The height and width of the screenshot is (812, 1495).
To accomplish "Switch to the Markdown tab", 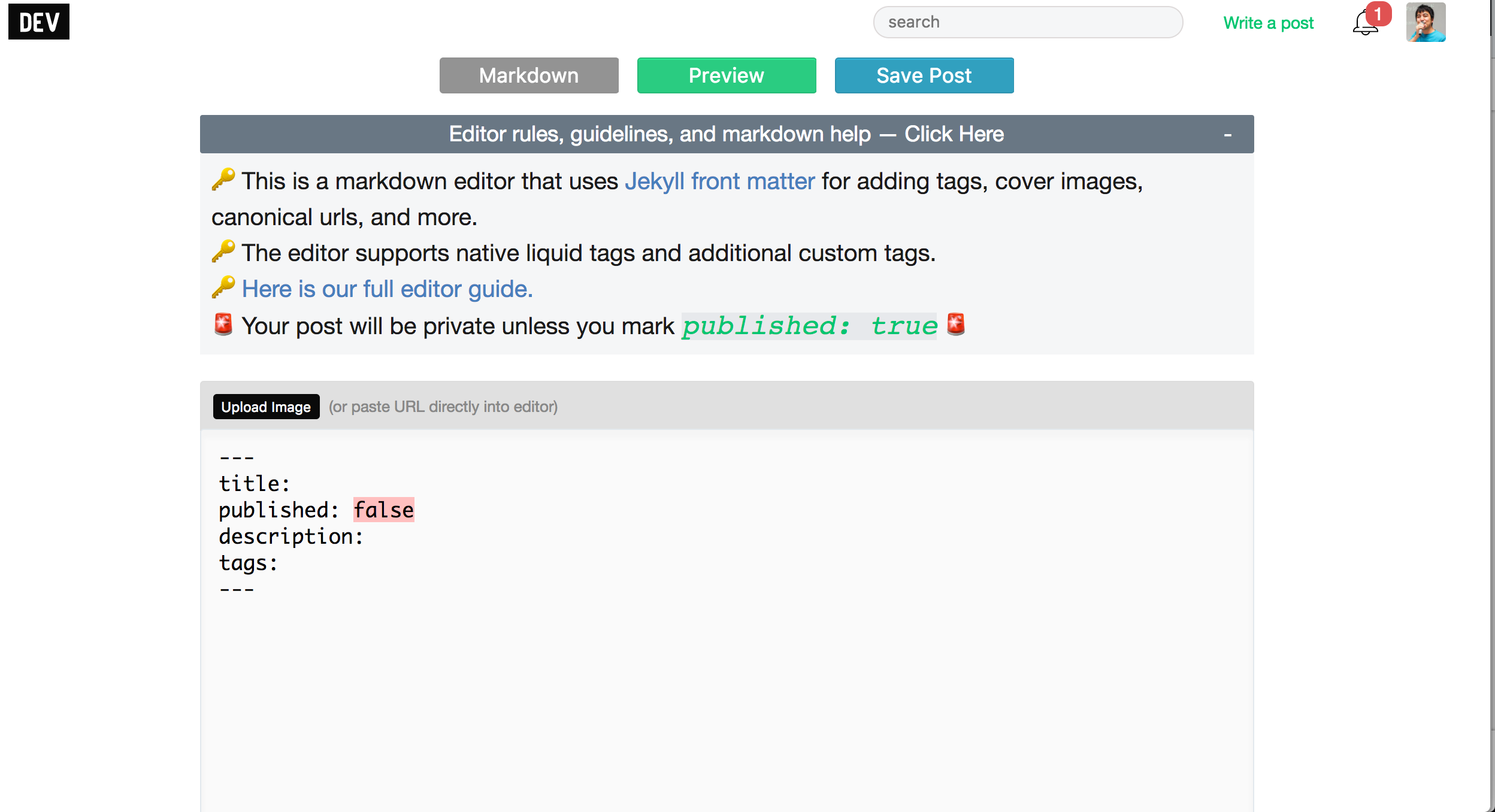I will pyautogui.click(x=529, y=75).
